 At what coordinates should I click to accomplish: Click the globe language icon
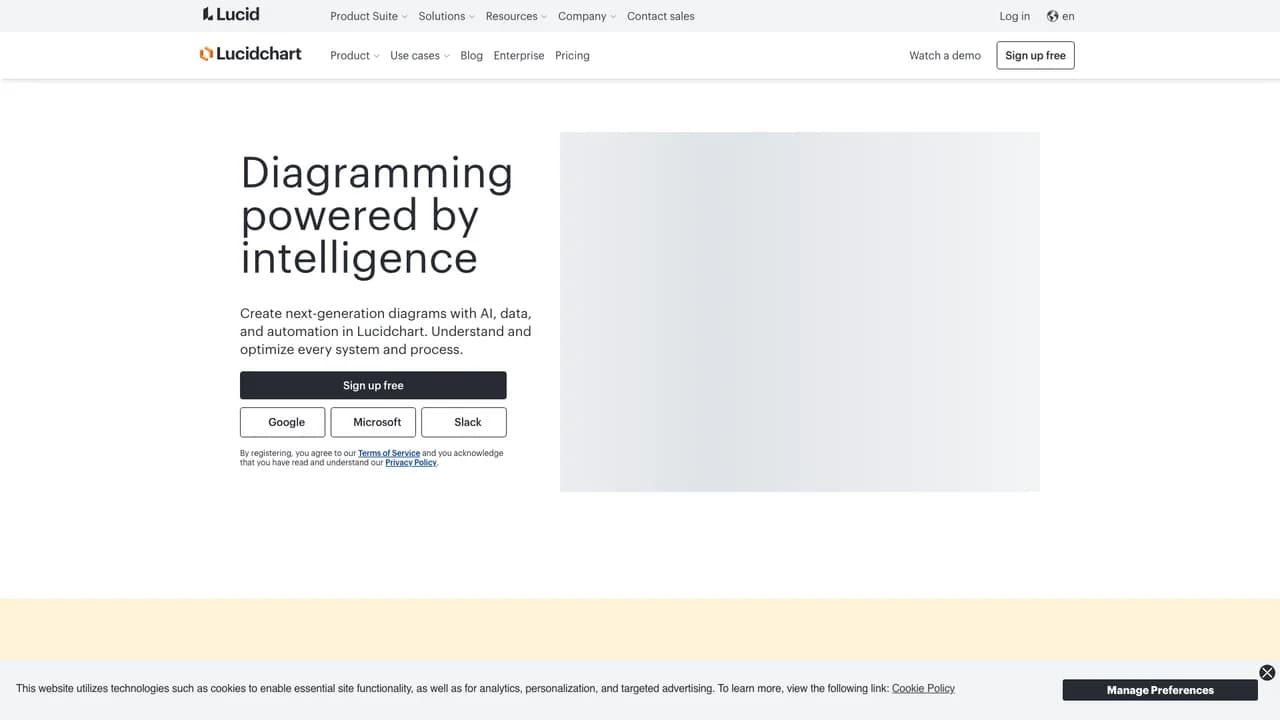[1052, 16]
